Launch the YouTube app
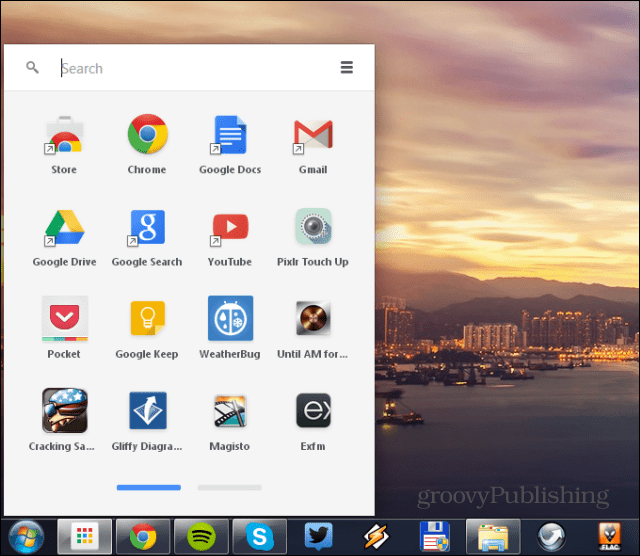 (x=230, y=228)
